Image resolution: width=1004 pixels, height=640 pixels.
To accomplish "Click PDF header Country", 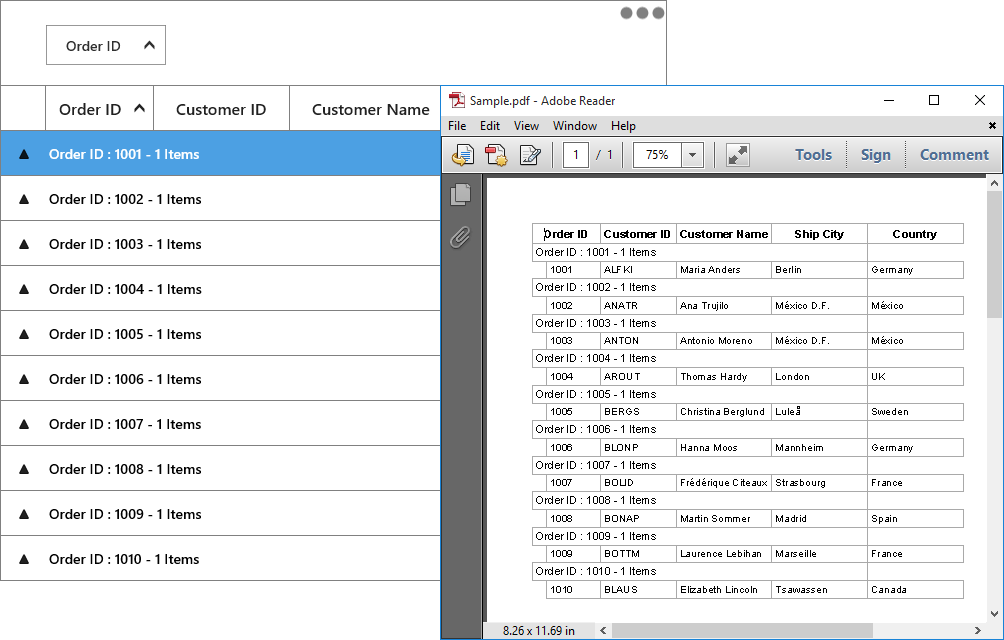I will [x=914, y=234].
